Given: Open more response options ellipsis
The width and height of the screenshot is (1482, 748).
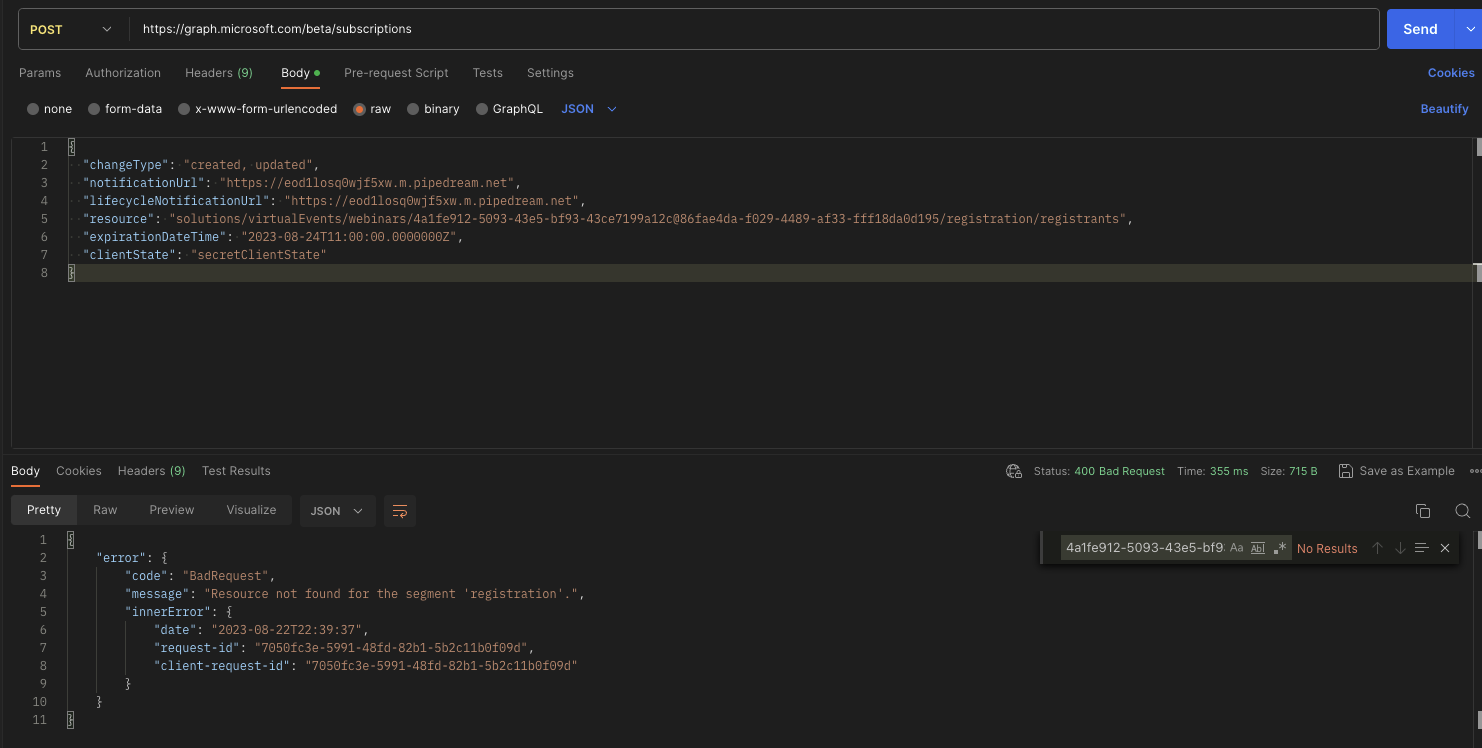Looking at the screenshot, I should 1475,471.
